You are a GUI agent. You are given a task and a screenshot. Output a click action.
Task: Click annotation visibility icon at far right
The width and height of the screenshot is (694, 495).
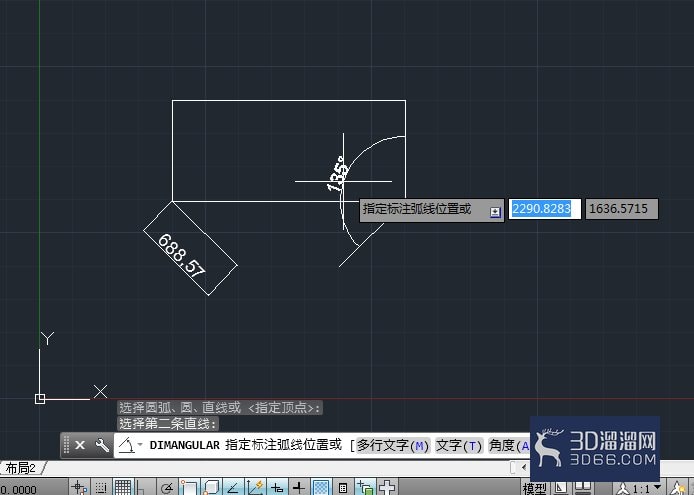[676, 489]
